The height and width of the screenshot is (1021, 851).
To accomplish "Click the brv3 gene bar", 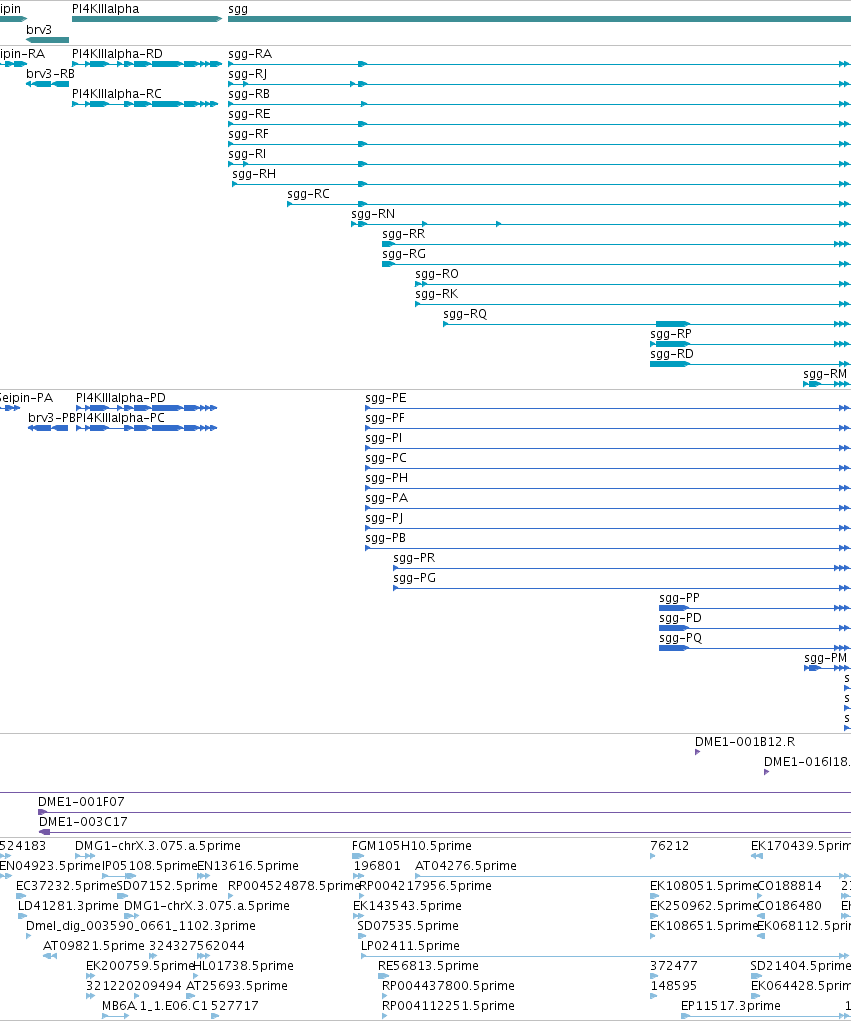I will click(x=48, y=40).
